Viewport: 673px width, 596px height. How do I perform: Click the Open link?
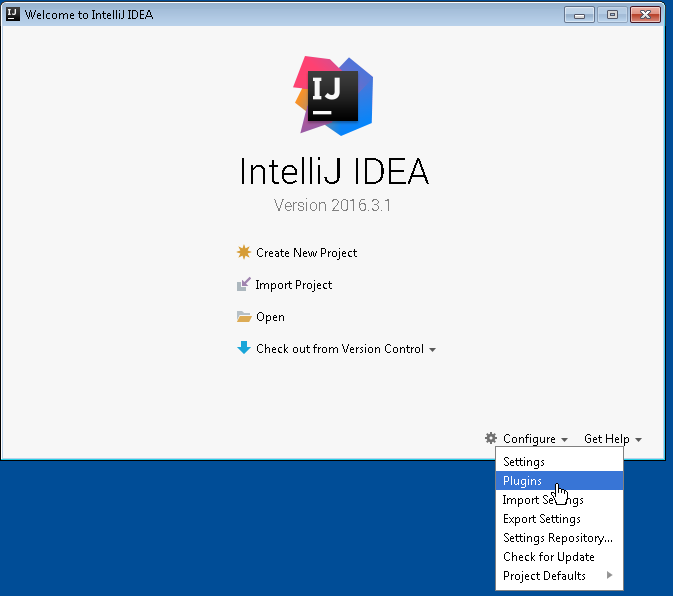270,317
